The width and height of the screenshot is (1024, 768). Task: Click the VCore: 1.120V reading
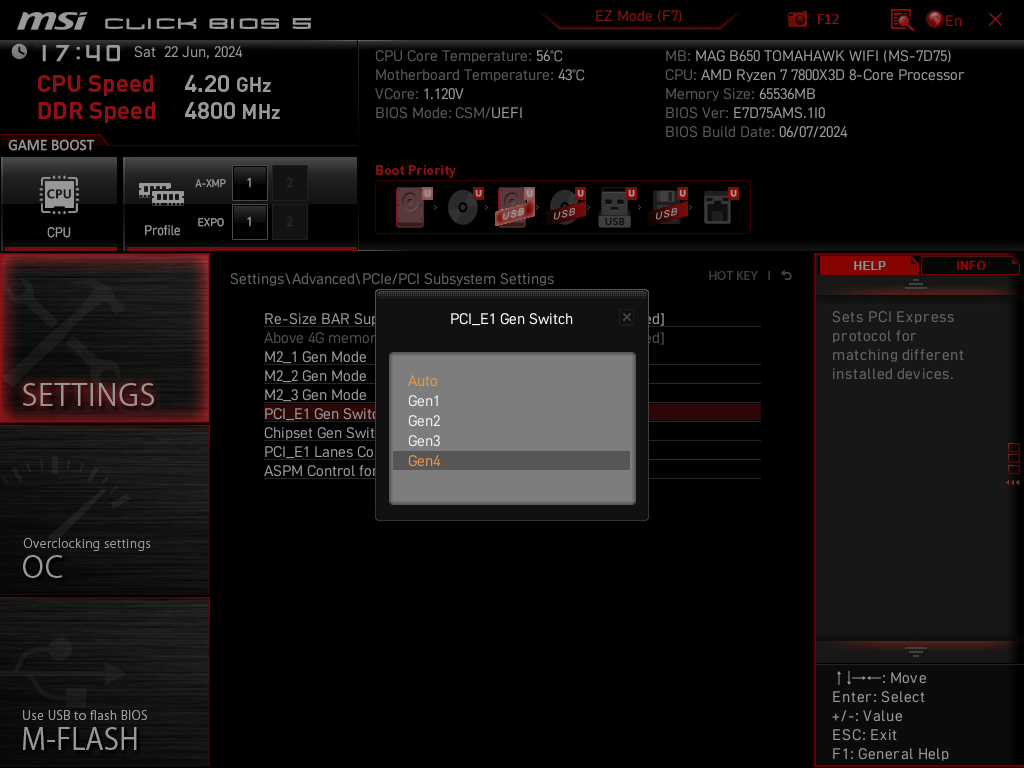[419, 94]
